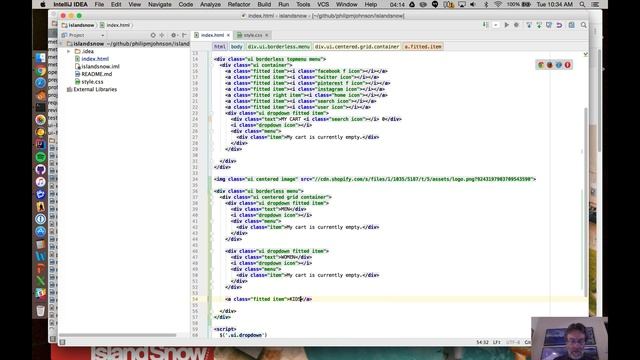Collapse the islandsnow project root

click(62, 44)
